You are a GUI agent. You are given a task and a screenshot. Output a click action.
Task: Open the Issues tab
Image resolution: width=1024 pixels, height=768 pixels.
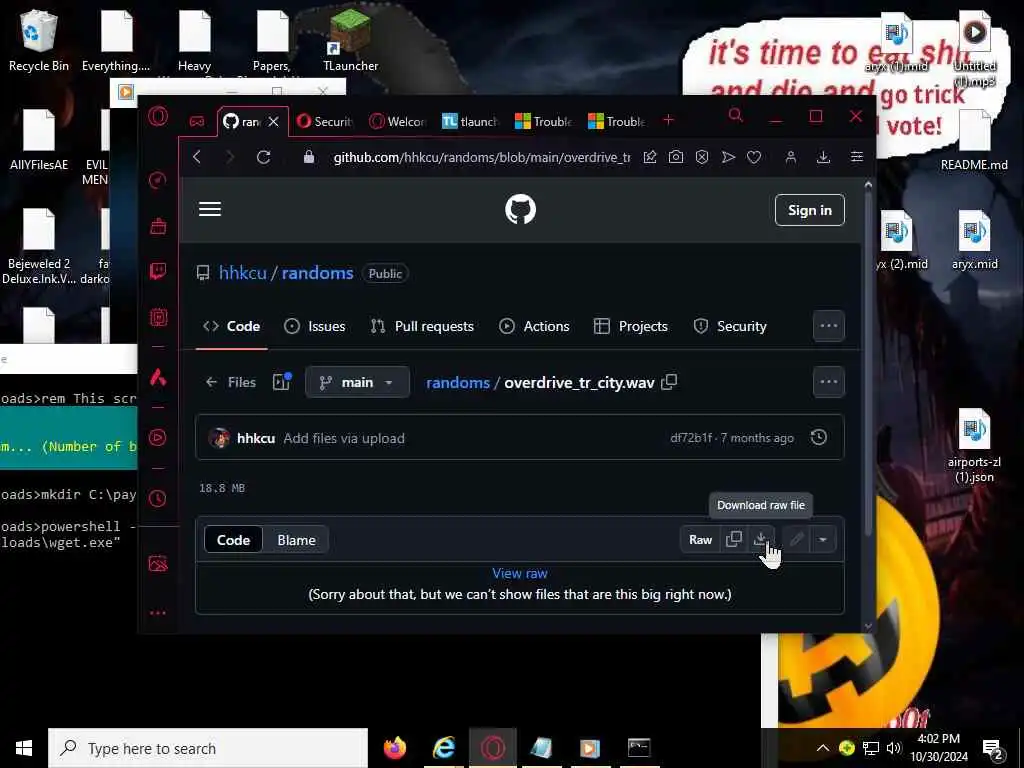[315, 326]
